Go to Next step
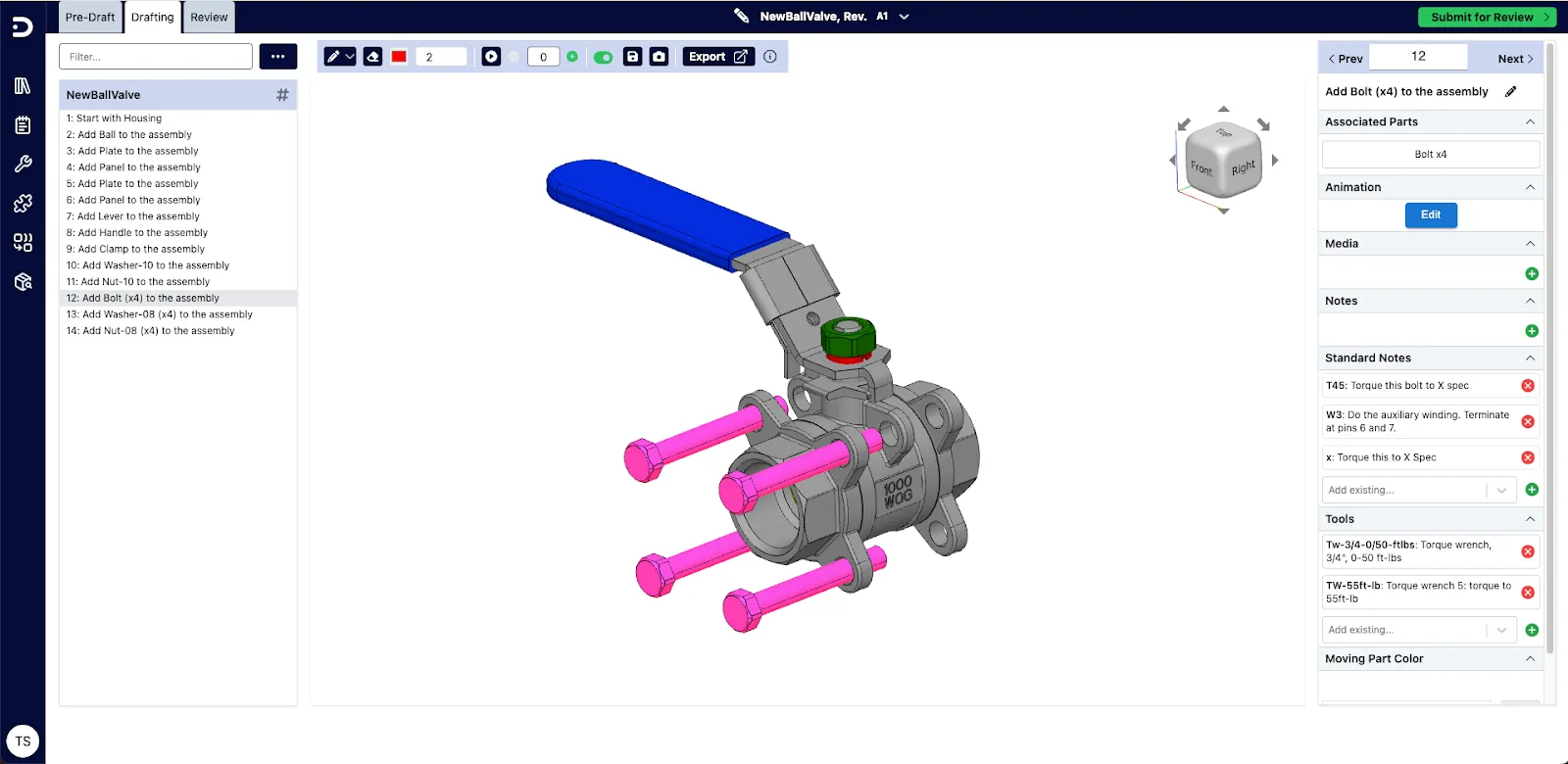This screenshot has height=764, width=1568. click(x=1515, y=59)
